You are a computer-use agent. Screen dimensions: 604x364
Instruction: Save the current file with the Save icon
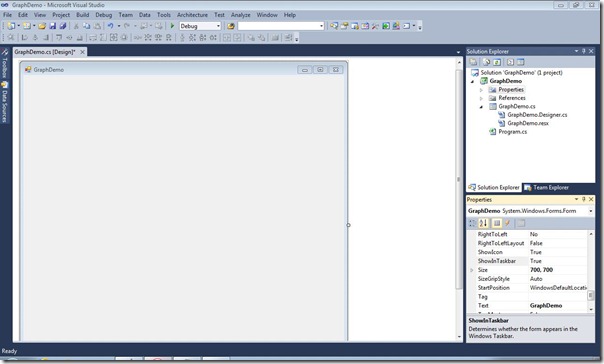53,26
